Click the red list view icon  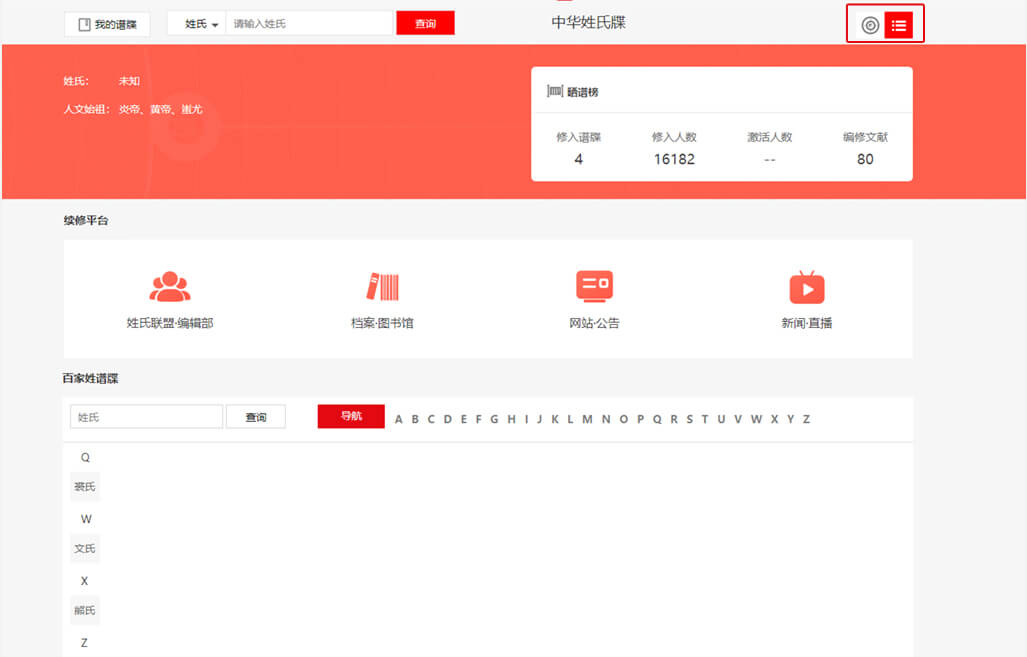(898, 25)
